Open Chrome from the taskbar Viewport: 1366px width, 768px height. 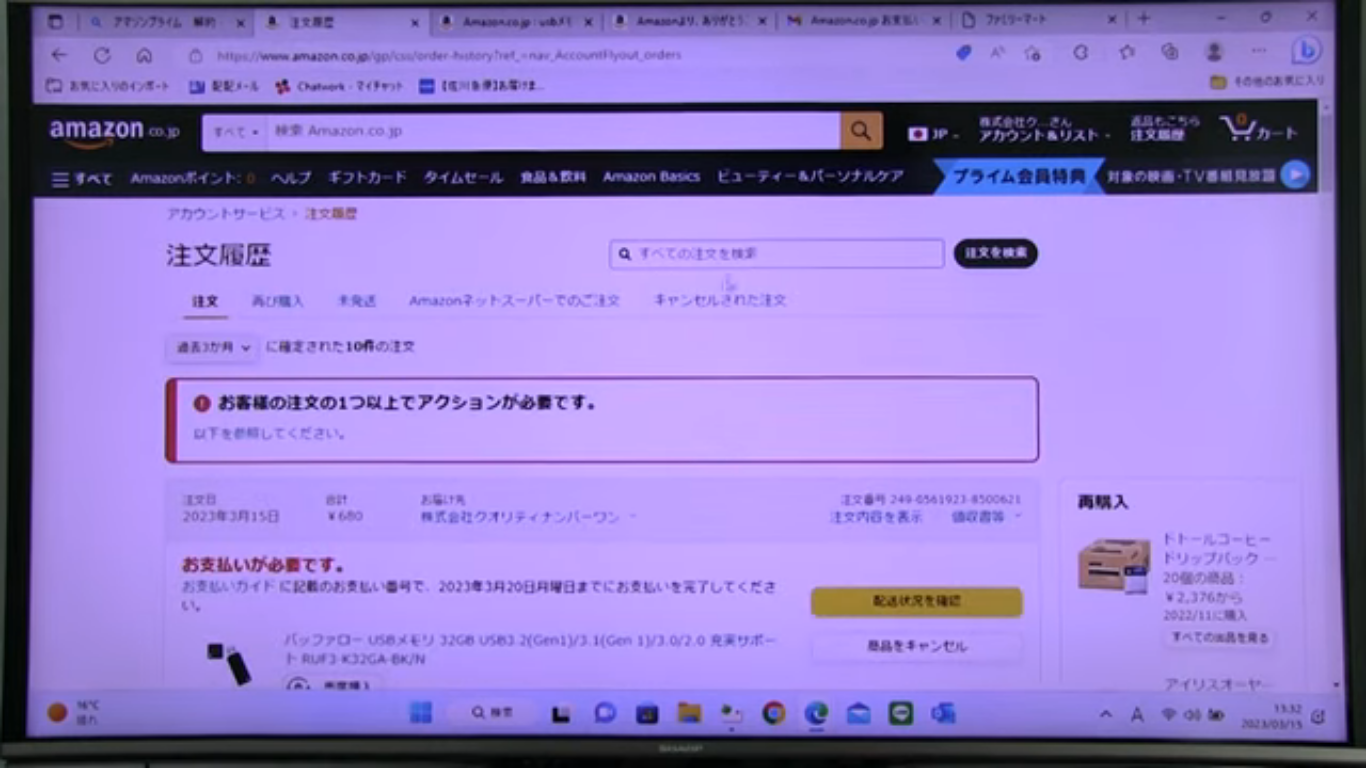773,713
